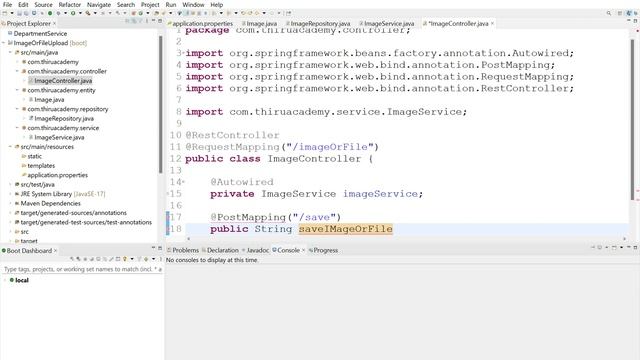
Task: Switch to the ImageService.java editor tab
Action: 387,24
